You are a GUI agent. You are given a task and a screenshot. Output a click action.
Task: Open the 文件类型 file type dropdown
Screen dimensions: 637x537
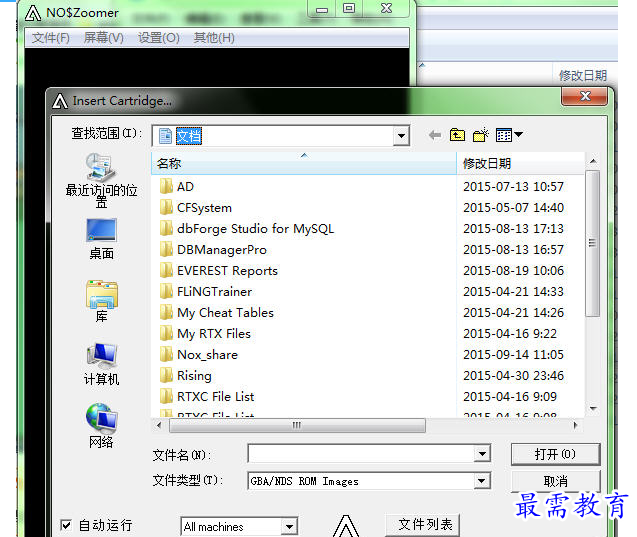pyautogui.click(x=482, y=481)
